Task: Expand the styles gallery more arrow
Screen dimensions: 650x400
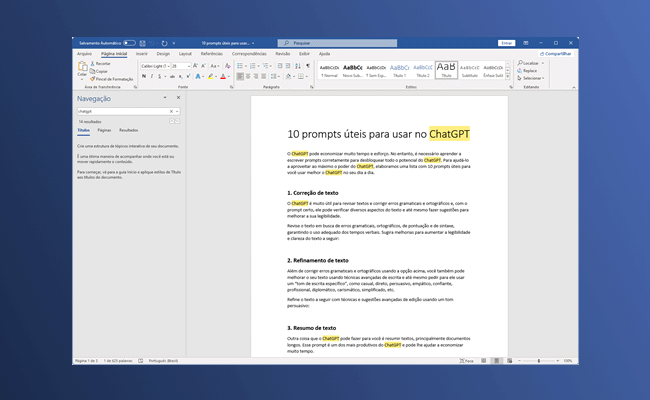Action: (508, 77)
